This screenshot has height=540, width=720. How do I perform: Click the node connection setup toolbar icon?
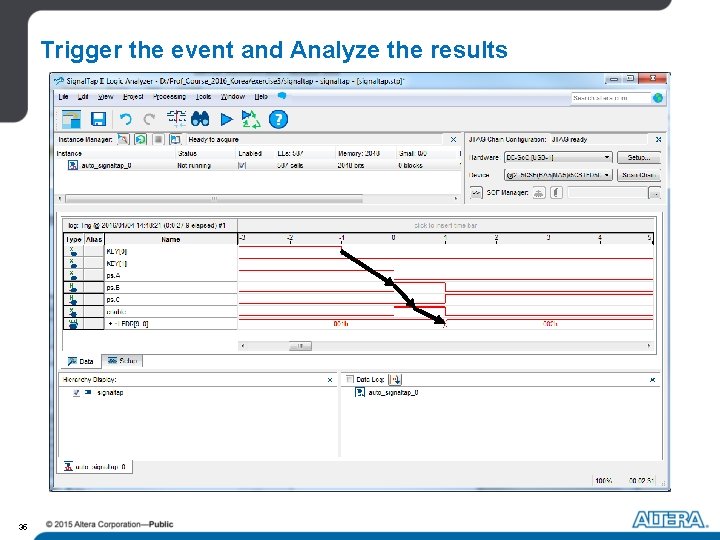click(x=176, y=118)
